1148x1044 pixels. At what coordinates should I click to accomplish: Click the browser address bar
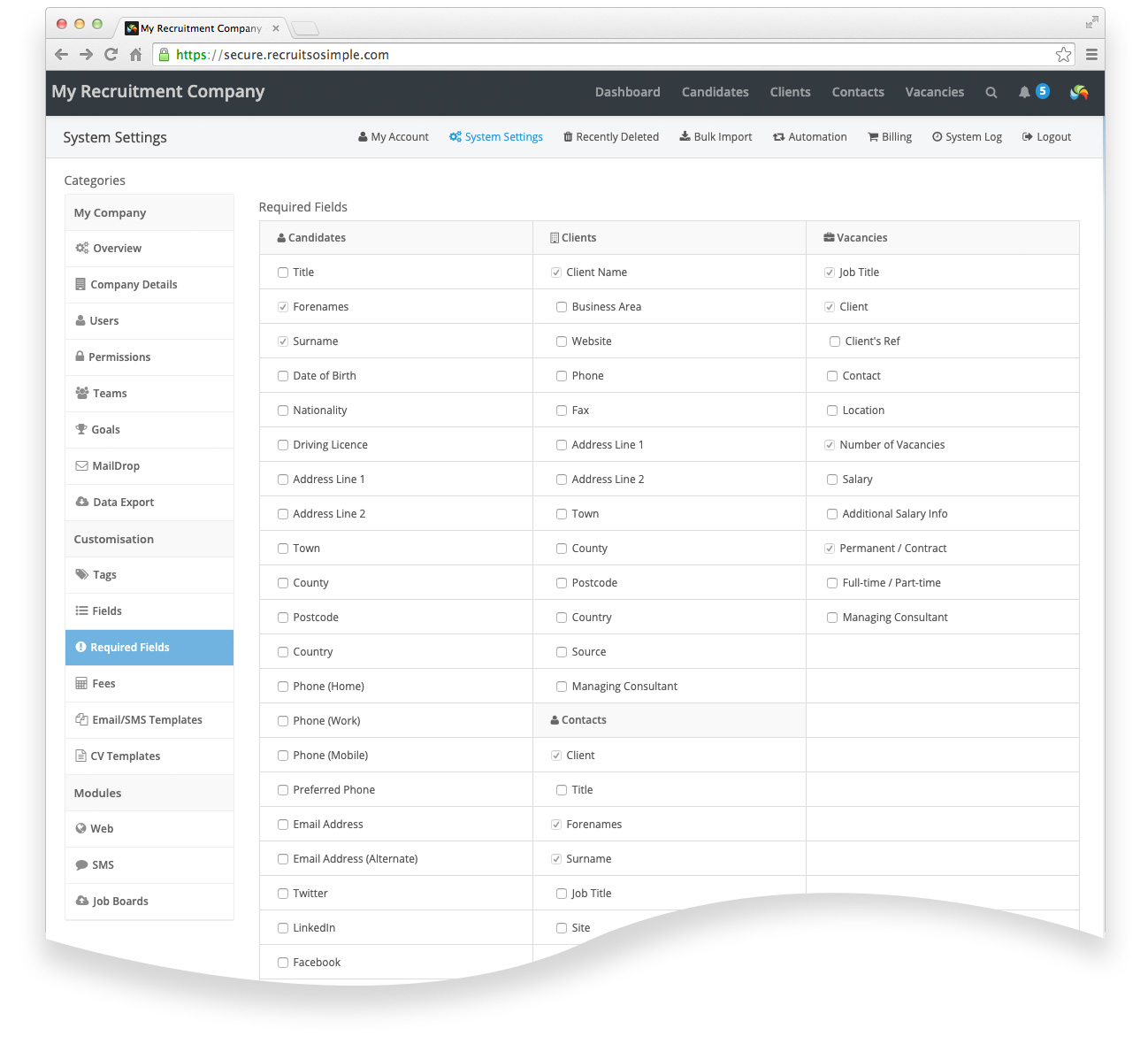(615, 55)
